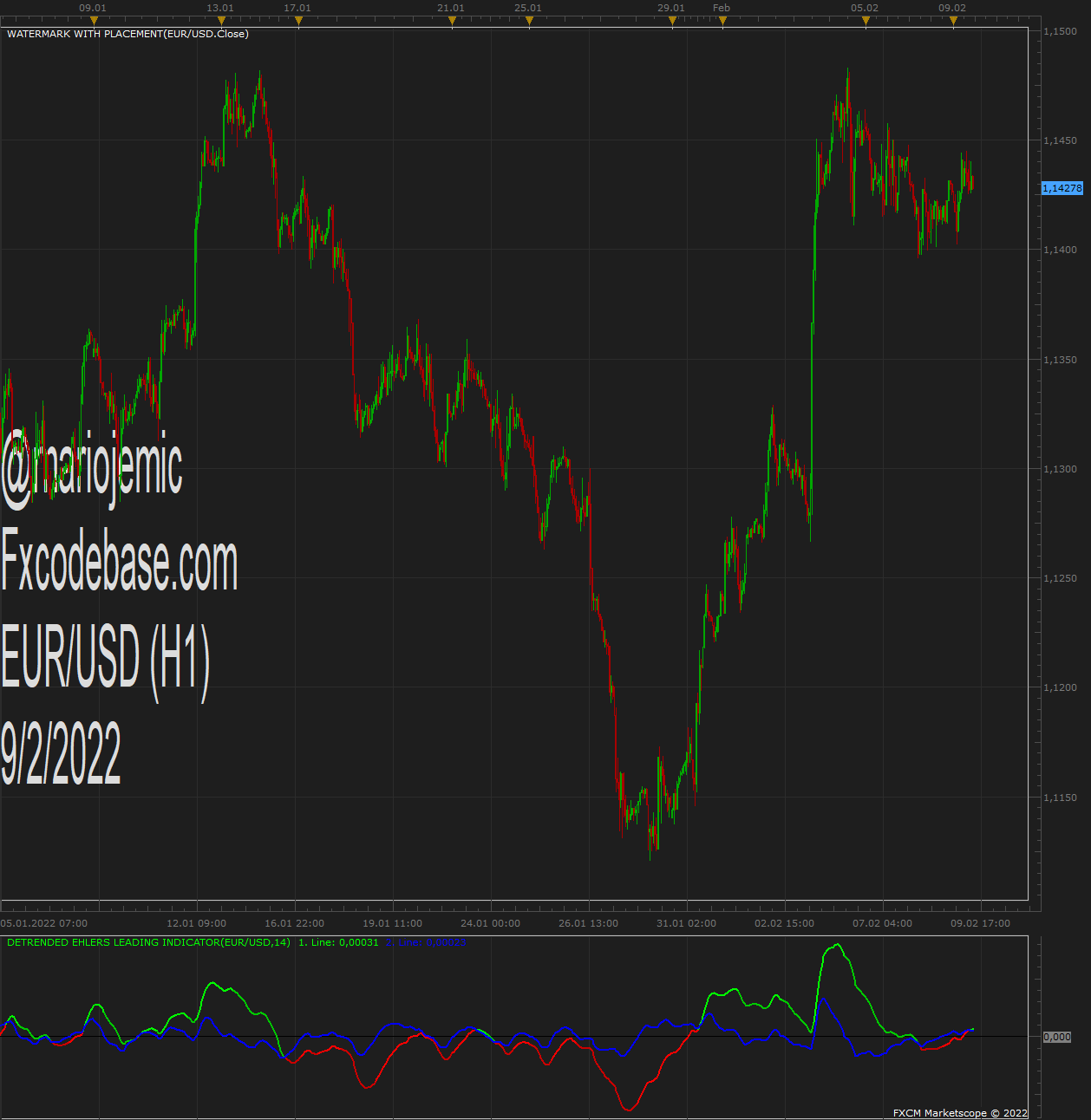The width and height of the screenshot is (1091, 1120).
Task: Click the 1,1400 price axis label
Action: pyautogui.click(x=1060, y=250)
